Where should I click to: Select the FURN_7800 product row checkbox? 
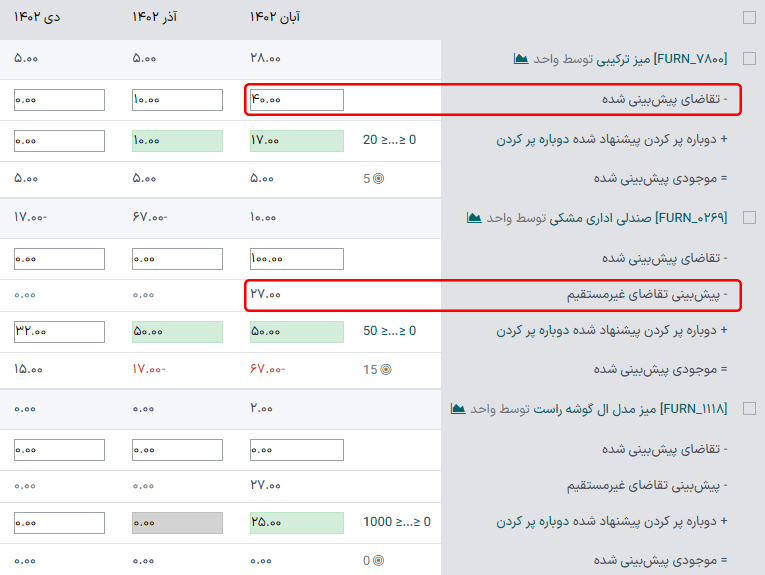tap(749, 59)
